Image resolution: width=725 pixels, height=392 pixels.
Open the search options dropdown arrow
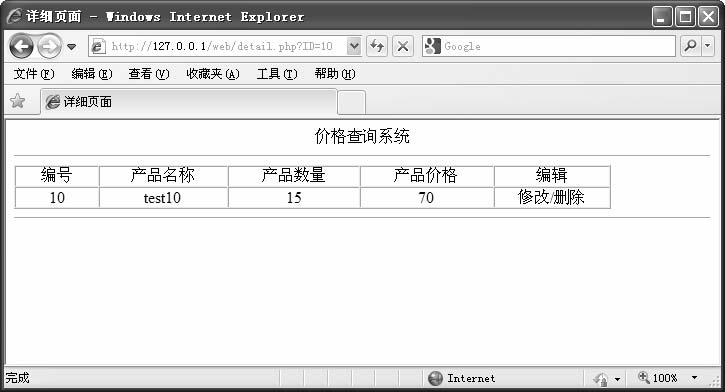pyautogui.click(x=708, y=46)
